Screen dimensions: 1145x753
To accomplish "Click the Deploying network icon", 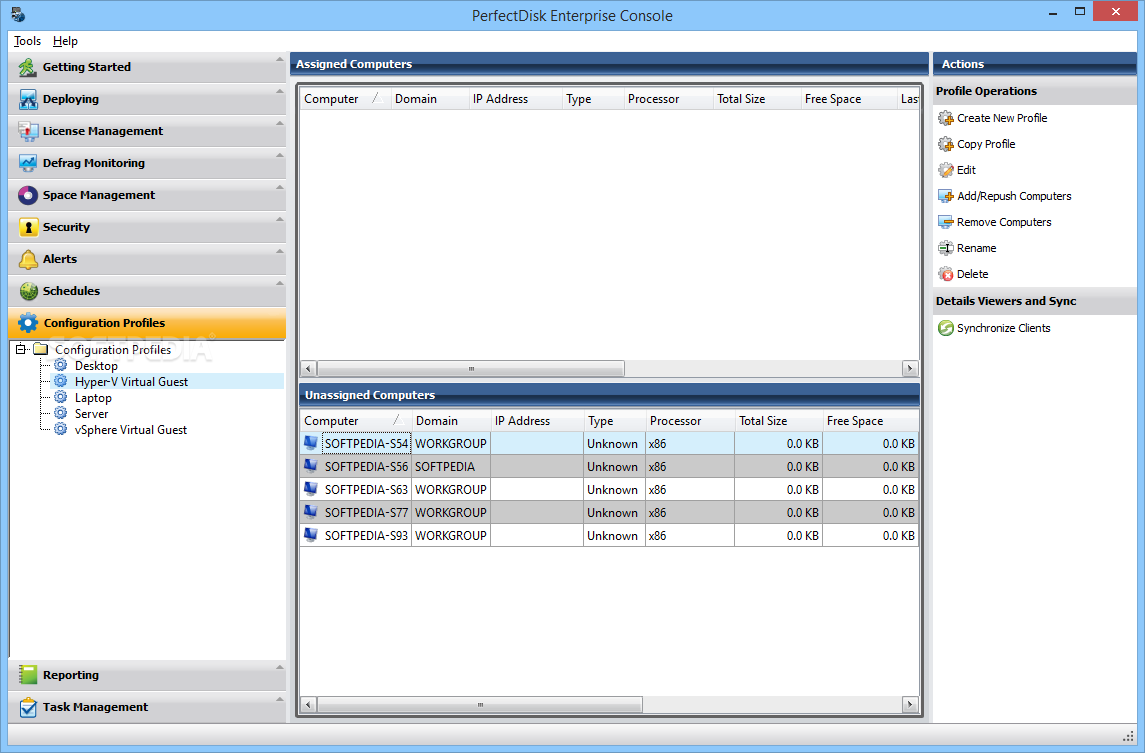I will pos(28,99).
